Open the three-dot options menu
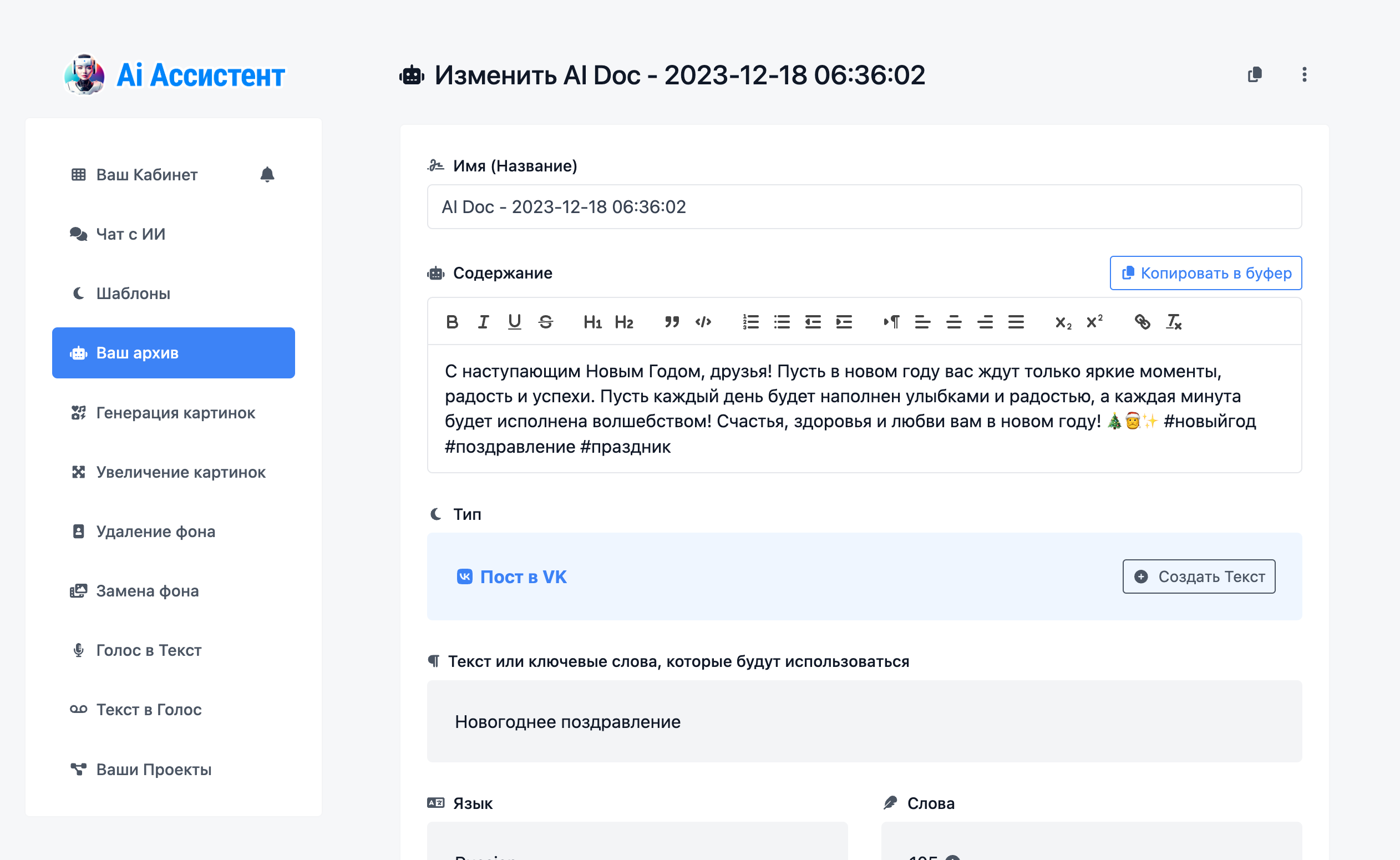1400x860 pixels. pos(1304,74)
